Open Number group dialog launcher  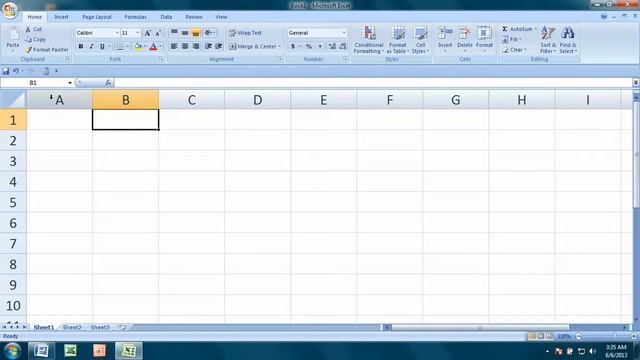pos(345,60)
